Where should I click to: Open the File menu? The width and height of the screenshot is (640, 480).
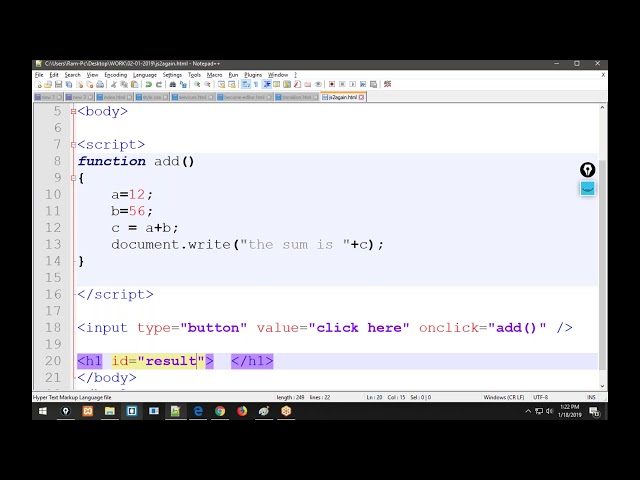(39, 75)
